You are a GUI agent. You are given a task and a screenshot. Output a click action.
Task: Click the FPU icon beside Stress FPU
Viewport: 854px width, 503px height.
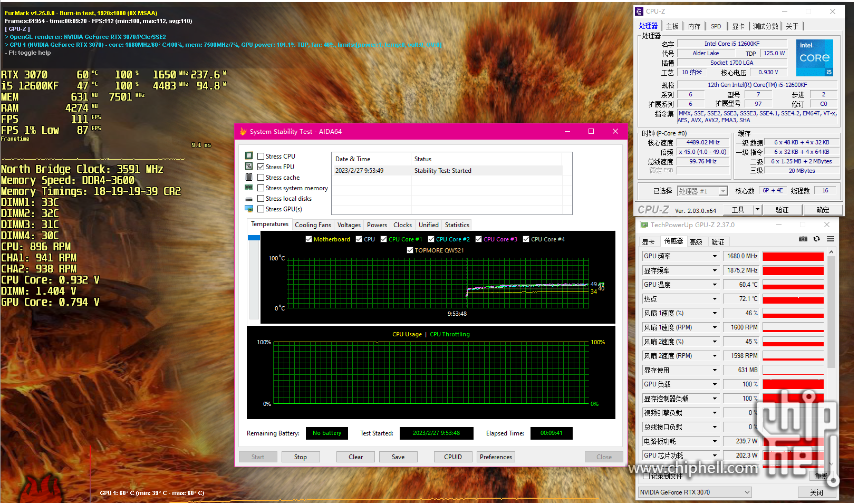click(x=249, y=167)
